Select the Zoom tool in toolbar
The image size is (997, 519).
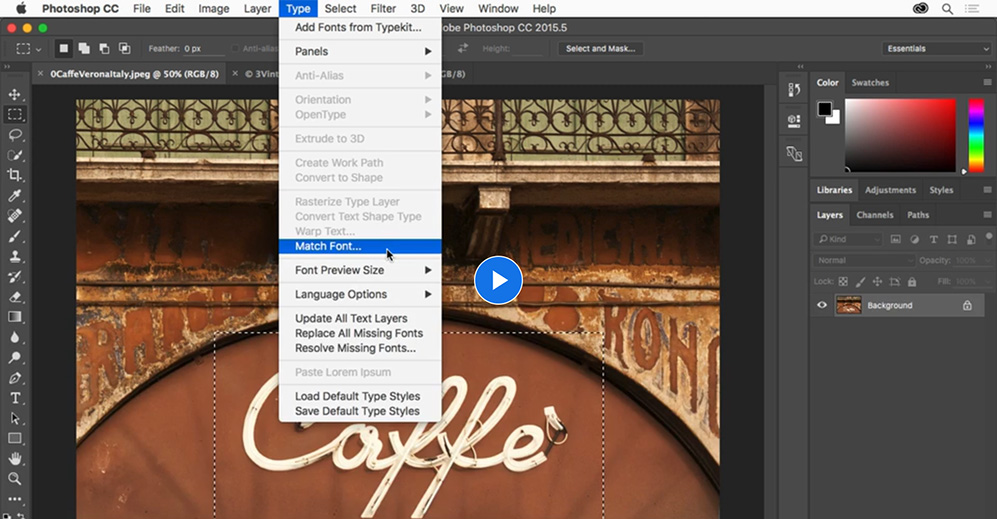click(x=15, y=479)
